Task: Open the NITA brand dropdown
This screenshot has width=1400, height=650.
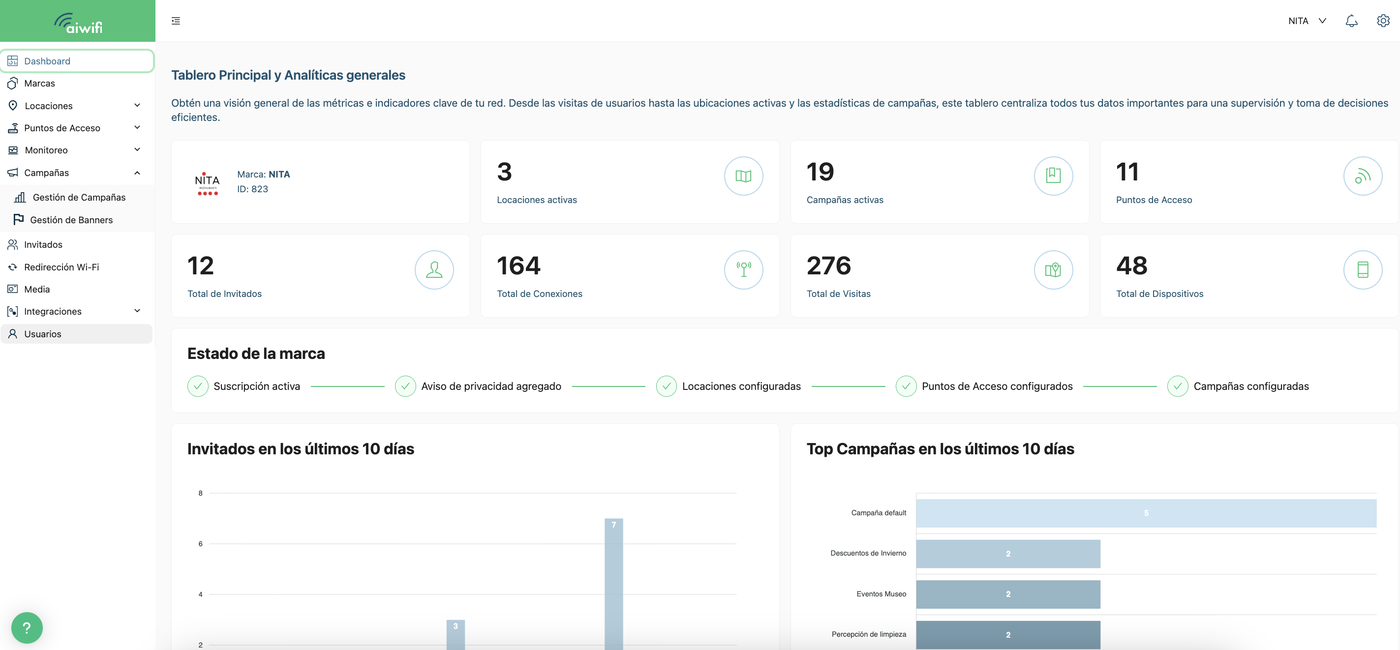Action: pyautogui.click(x=1307, y=21)
